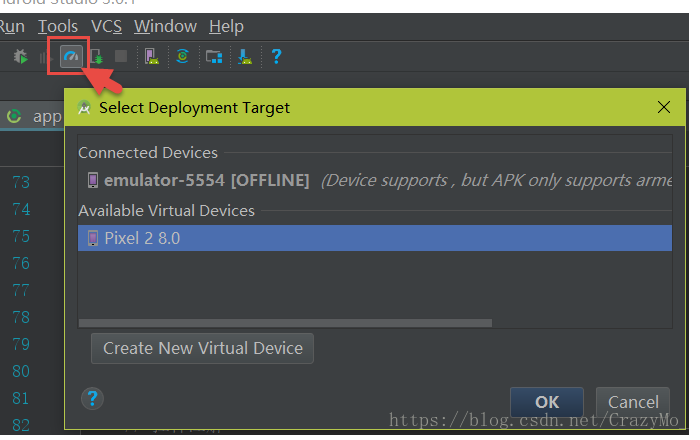Open the SDK Manager icon
Screen dimensions: 700x440
[x=244, y=57]
